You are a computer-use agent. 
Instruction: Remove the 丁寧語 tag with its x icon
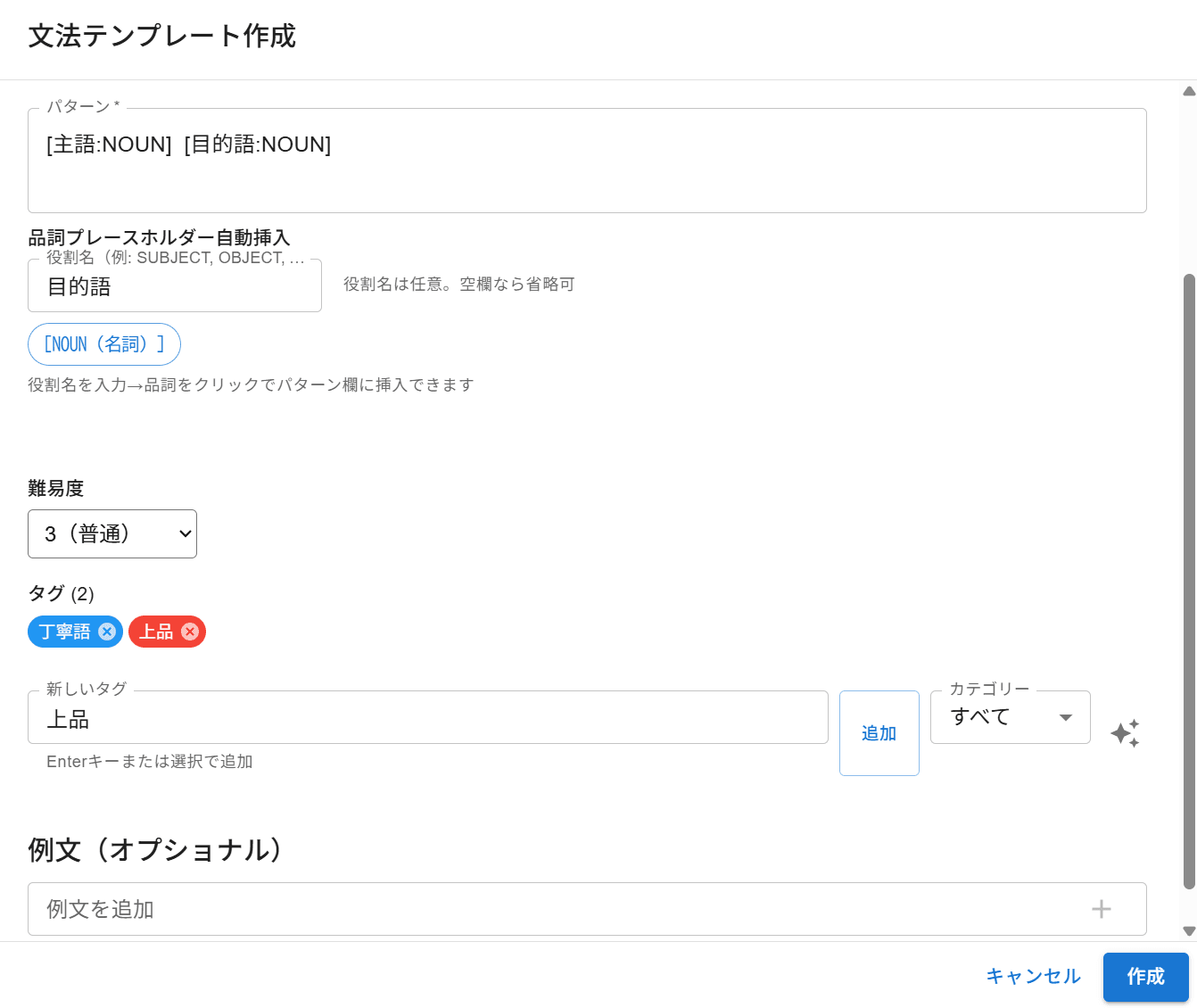click(x=107, y=632)
